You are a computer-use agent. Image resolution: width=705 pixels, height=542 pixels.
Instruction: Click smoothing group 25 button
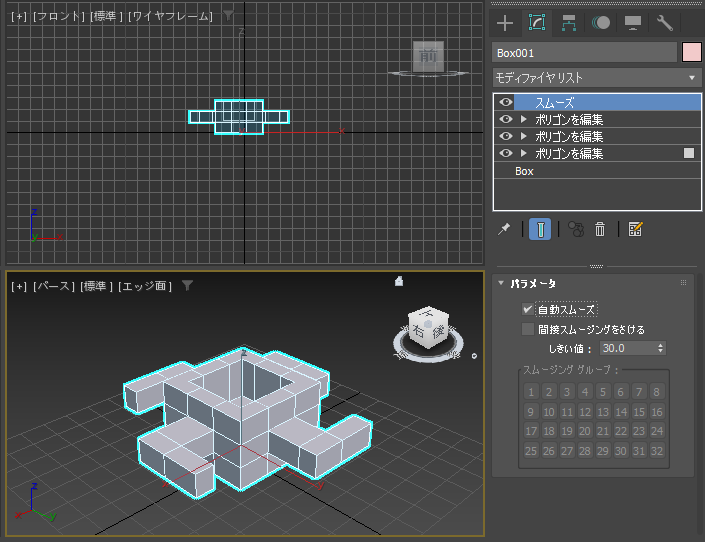[x=531, y=451]
